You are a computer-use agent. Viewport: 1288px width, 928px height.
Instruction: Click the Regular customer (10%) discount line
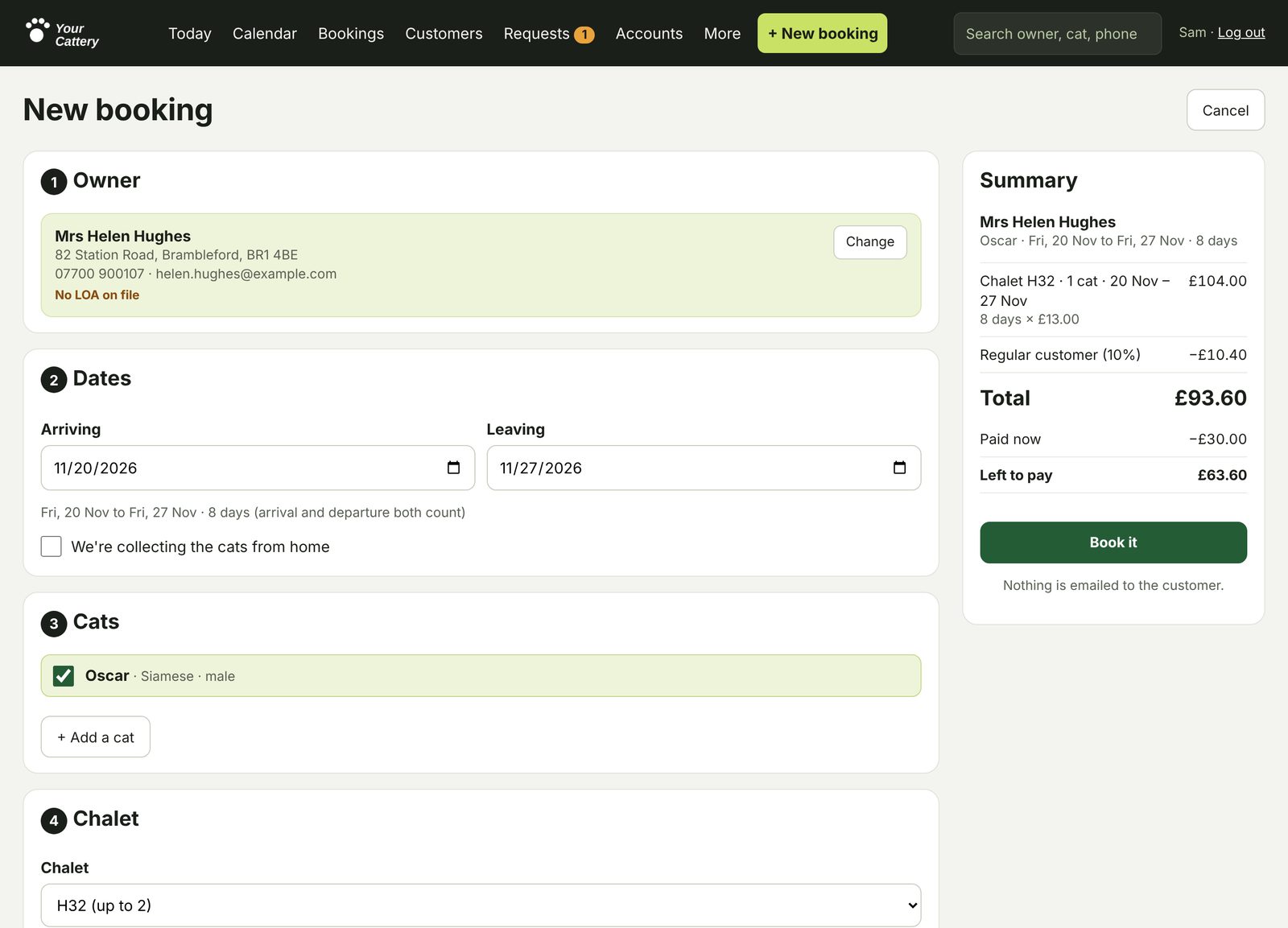pos(1113,355)
